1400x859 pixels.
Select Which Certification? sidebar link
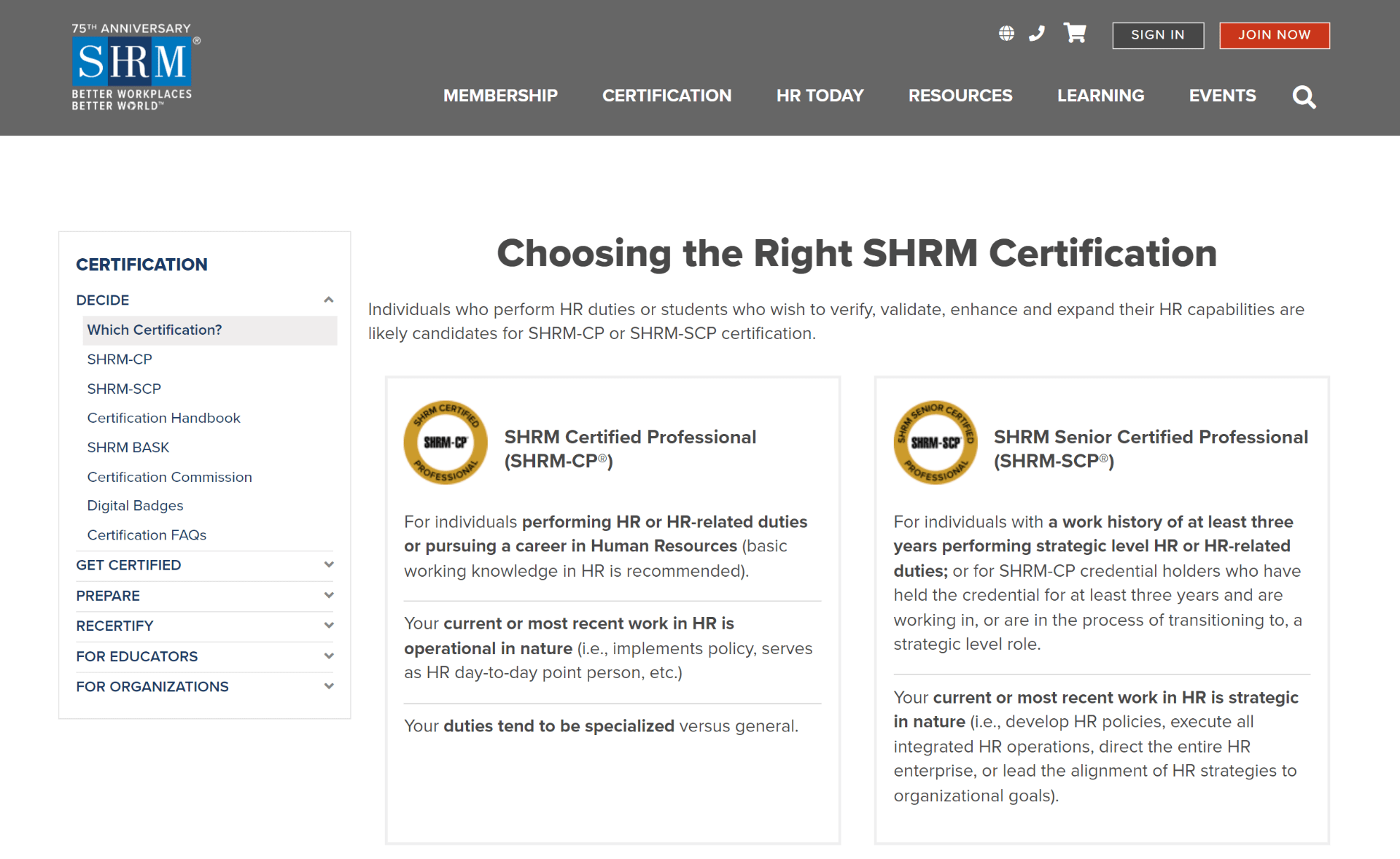(x=210, y=330)
